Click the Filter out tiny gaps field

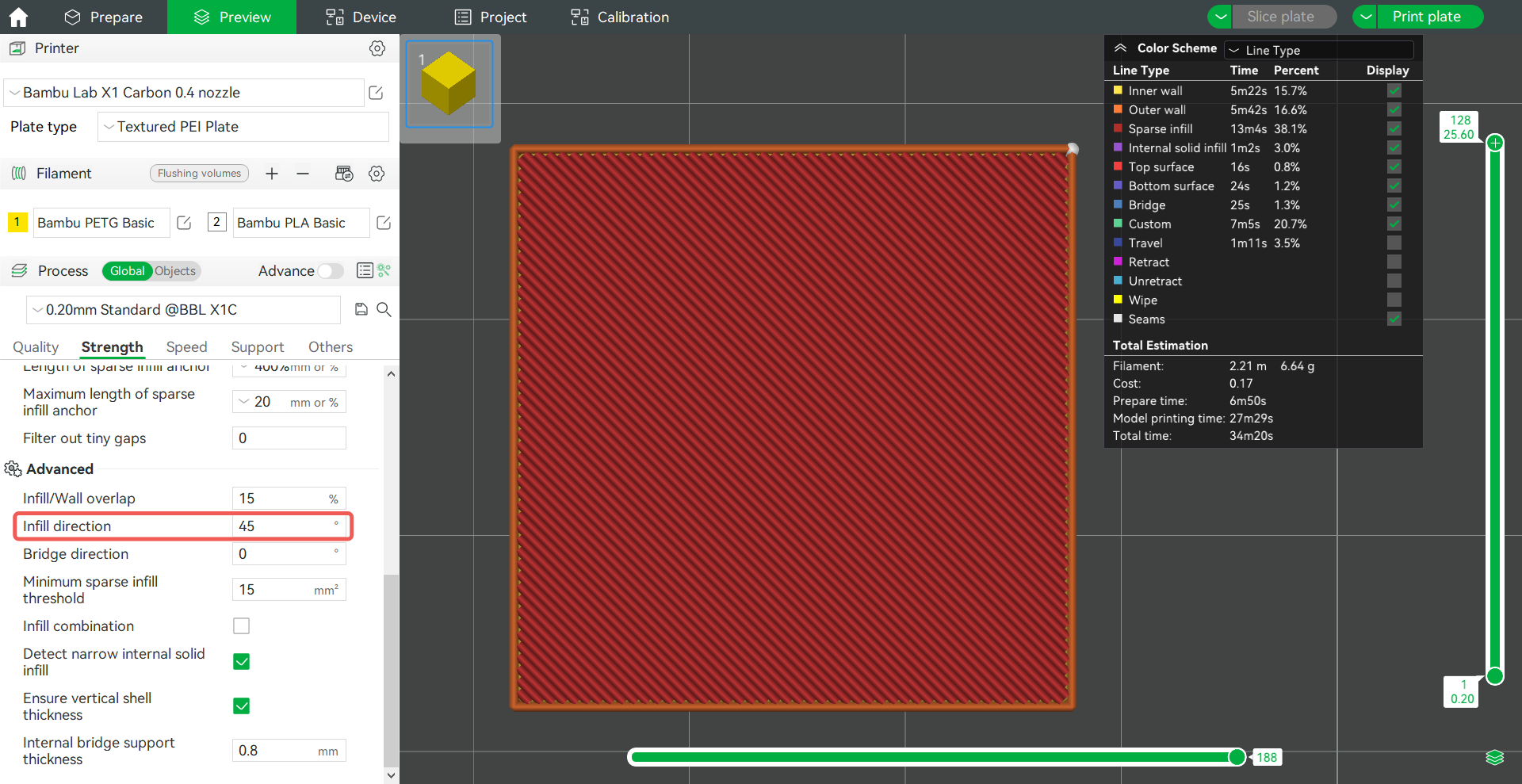289,438
